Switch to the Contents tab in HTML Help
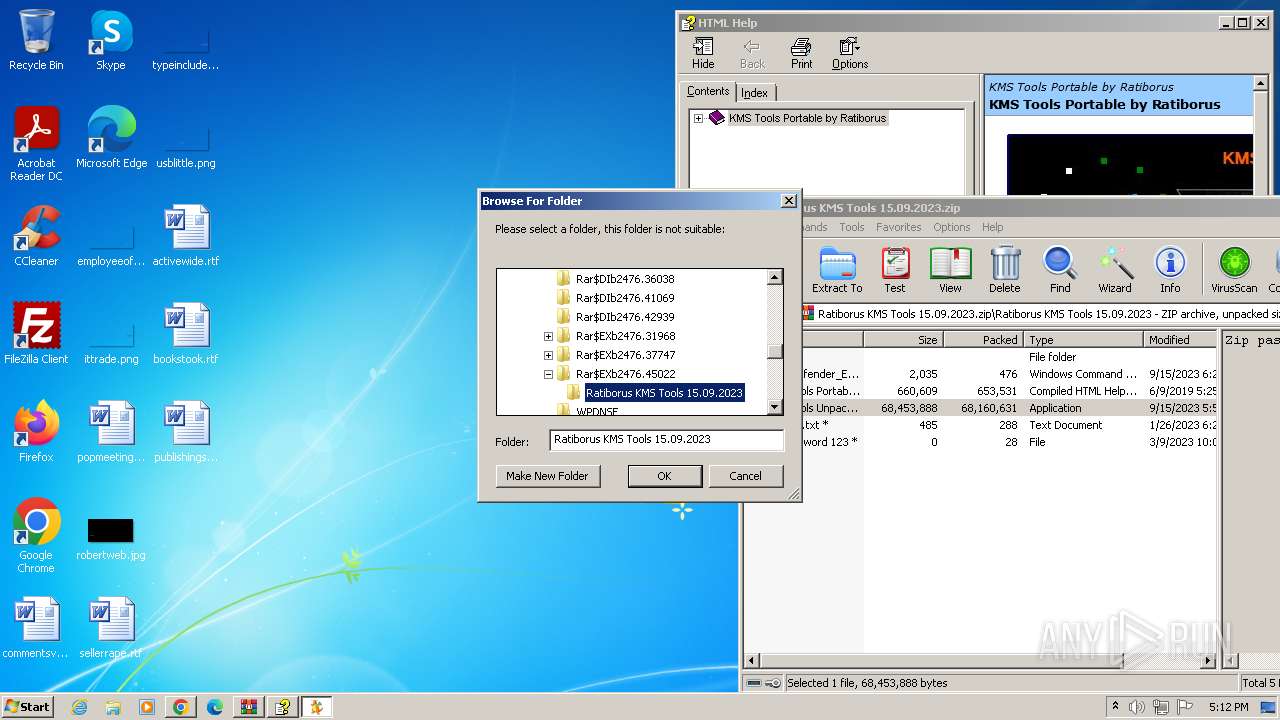The width and height of the screenshot is (1280, 720). 708,91
